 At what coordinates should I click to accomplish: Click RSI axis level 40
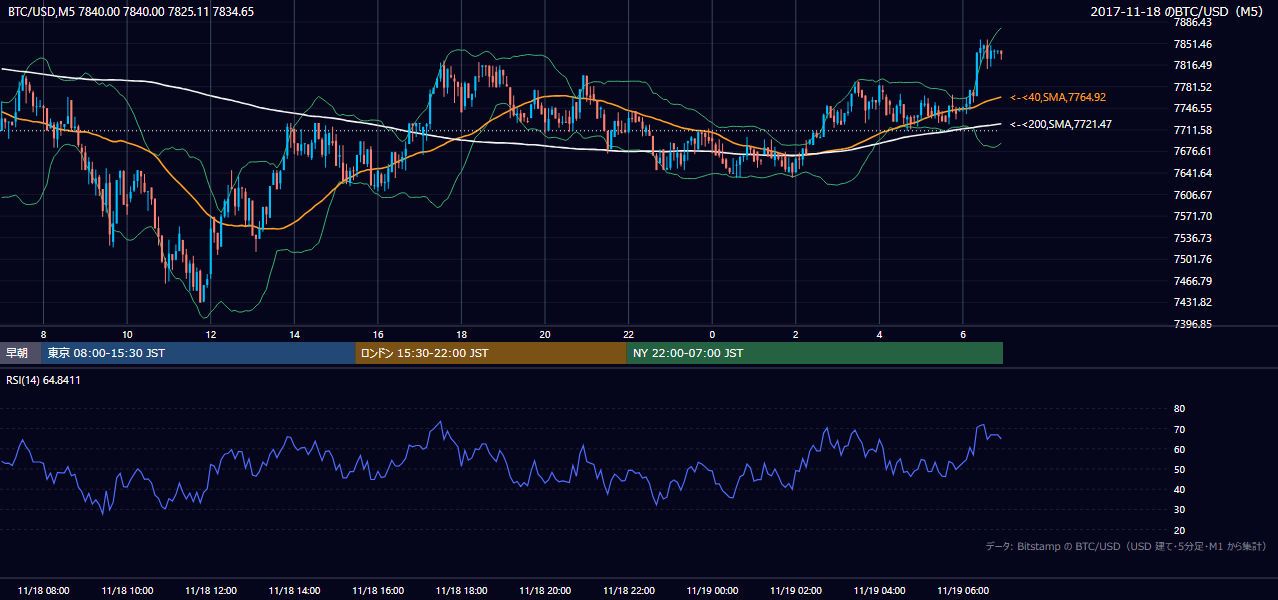(x=1179, y=489)
